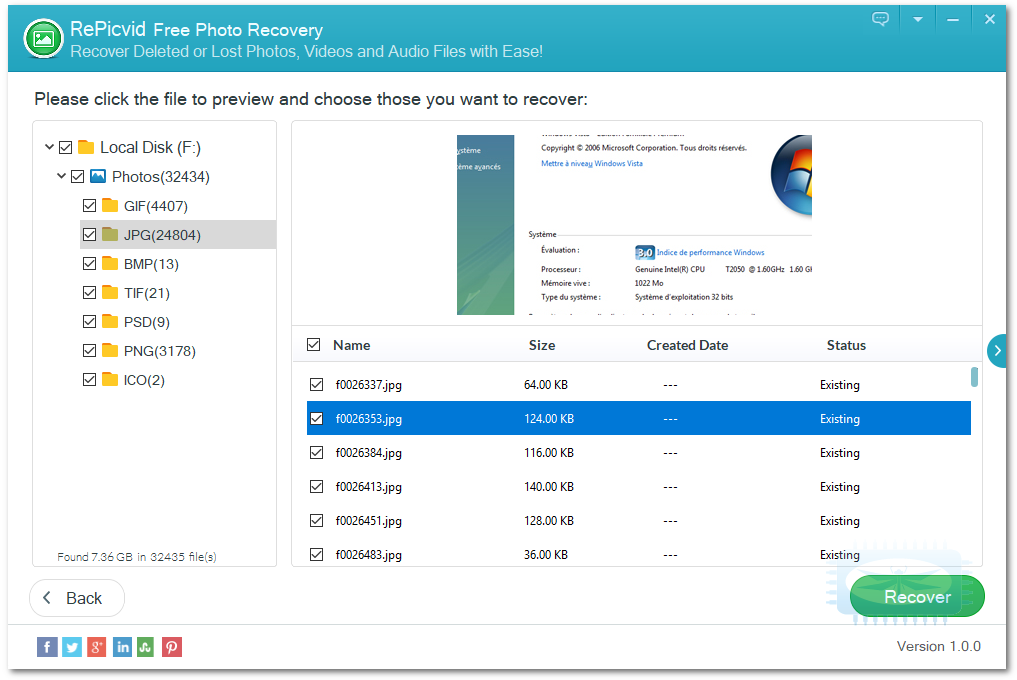Minimize the RePicvid window

[953, 20]
